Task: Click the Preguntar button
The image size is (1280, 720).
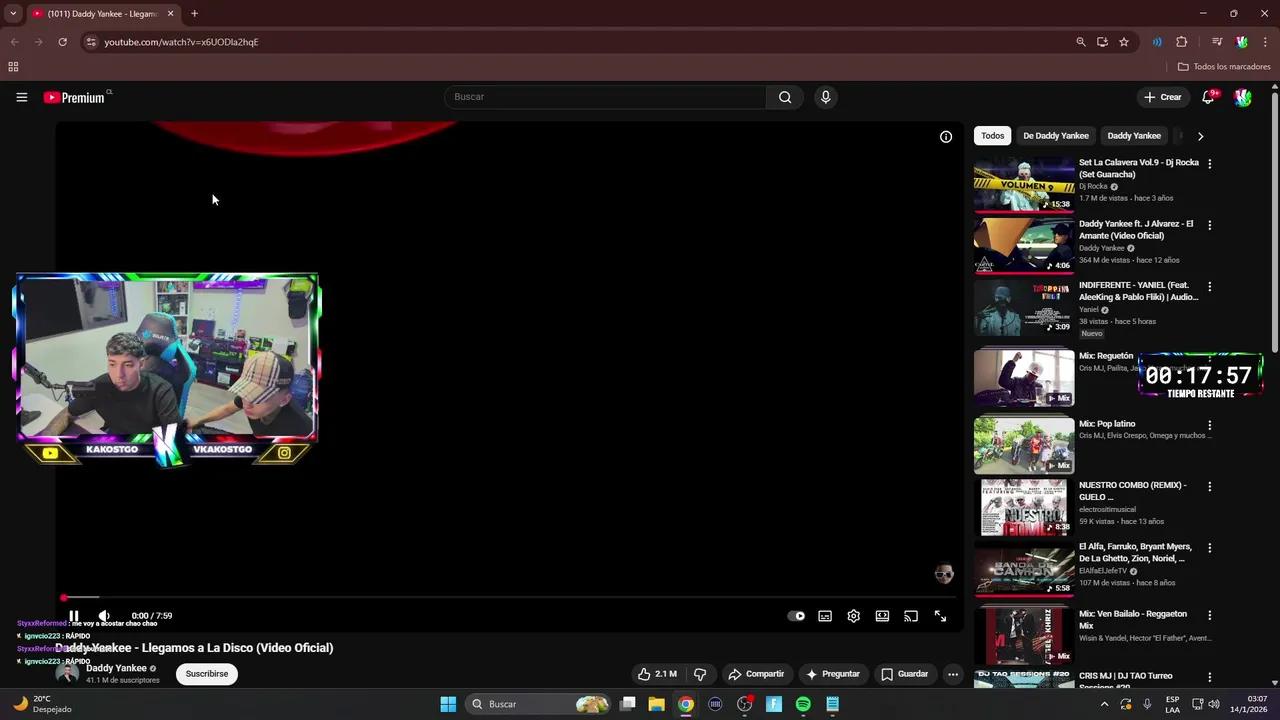Action: (833, 674)
